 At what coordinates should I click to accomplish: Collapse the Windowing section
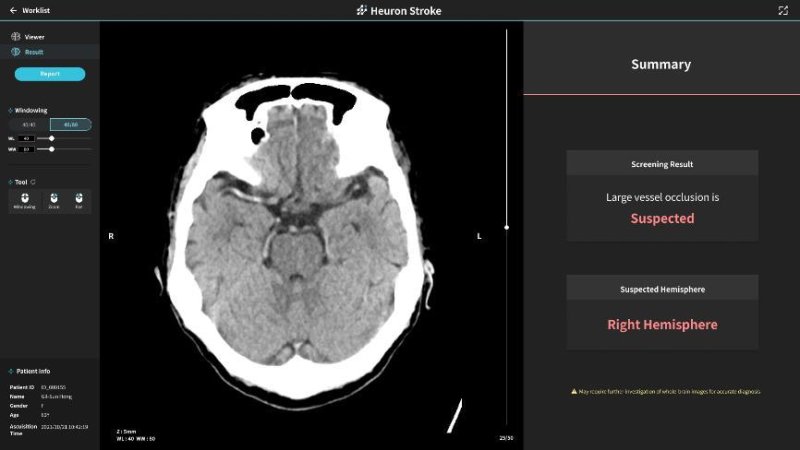click(x=10, y=111)
